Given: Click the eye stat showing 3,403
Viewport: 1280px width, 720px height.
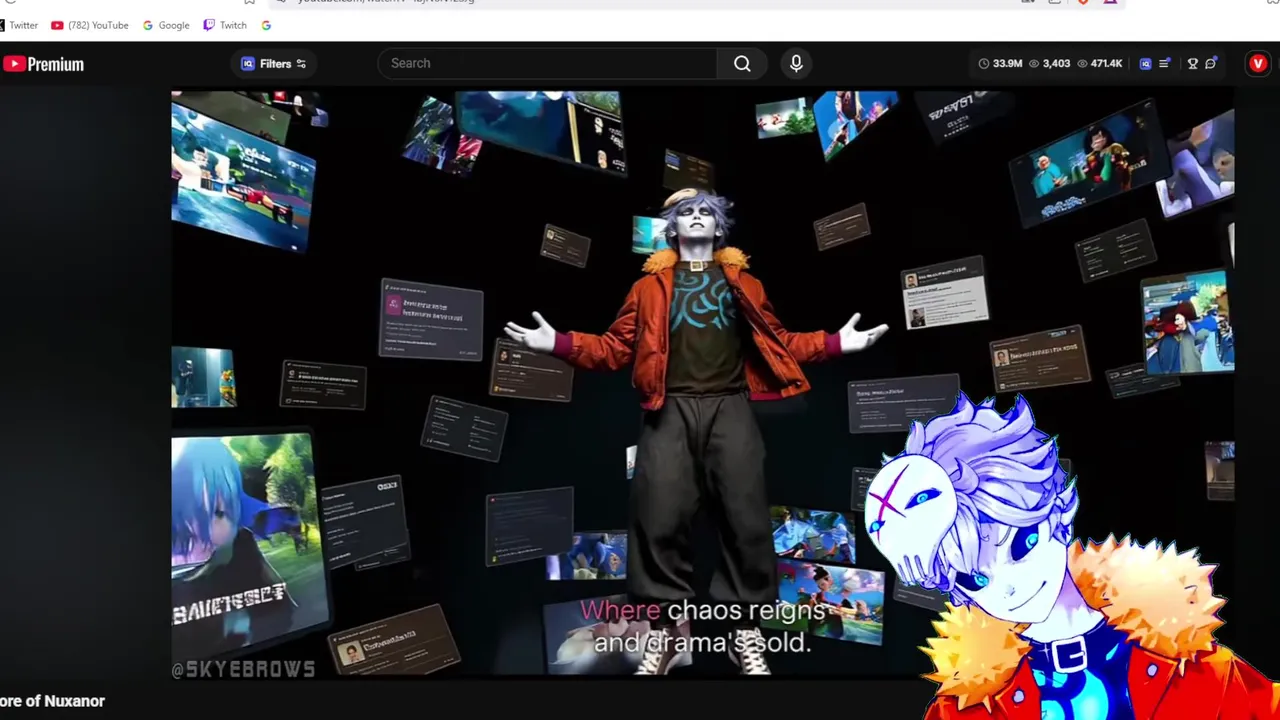Looking at the screenshot, I should click(1049, 63).
